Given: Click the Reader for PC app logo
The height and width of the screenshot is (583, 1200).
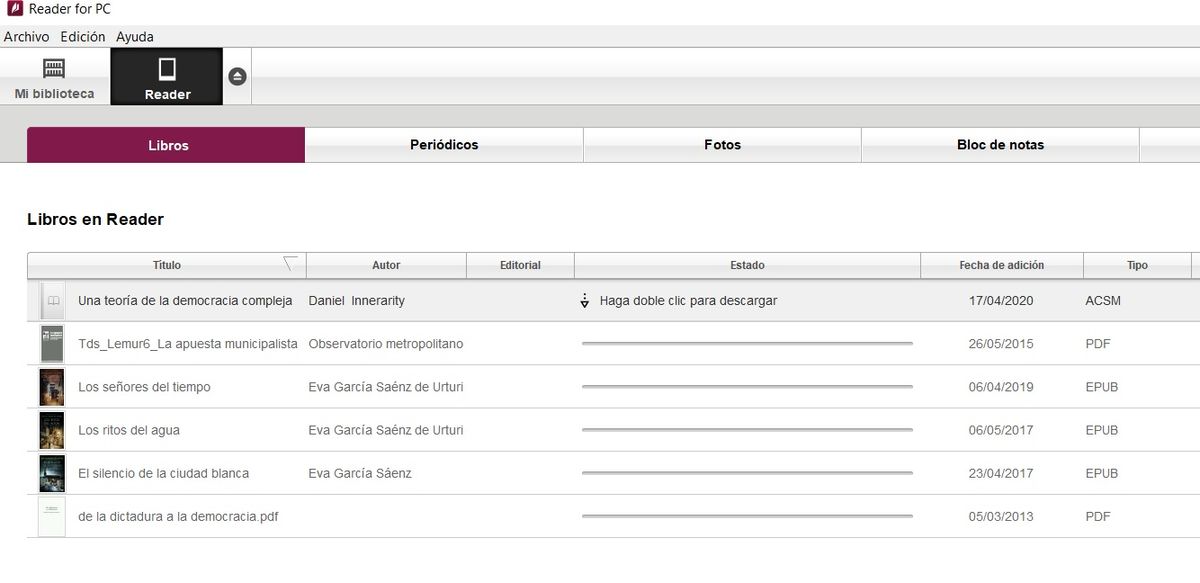Looking at the screenshot, I should click(14, 10).
